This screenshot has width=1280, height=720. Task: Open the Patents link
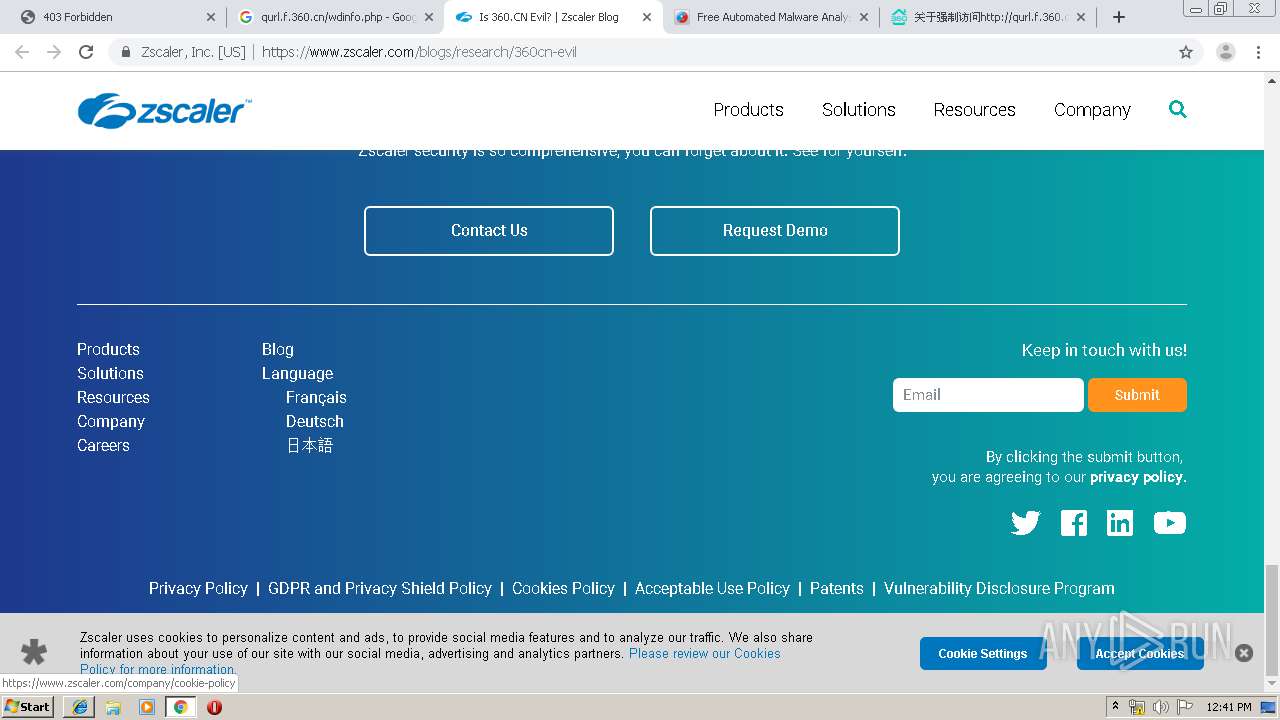(837, 588)
